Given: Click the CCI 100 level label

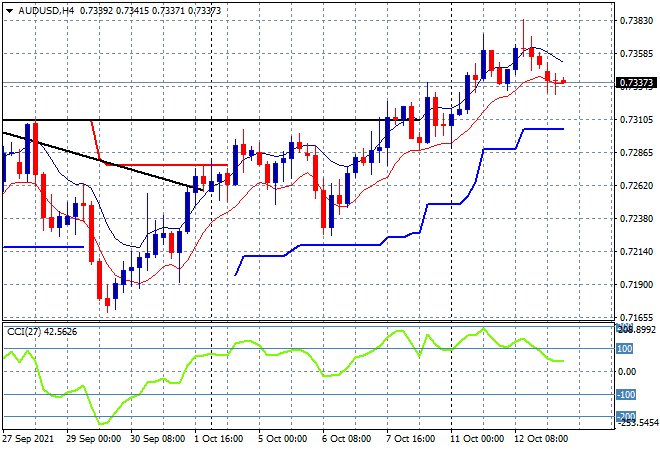Looking at the screenshot, I should tap(625, 349).
